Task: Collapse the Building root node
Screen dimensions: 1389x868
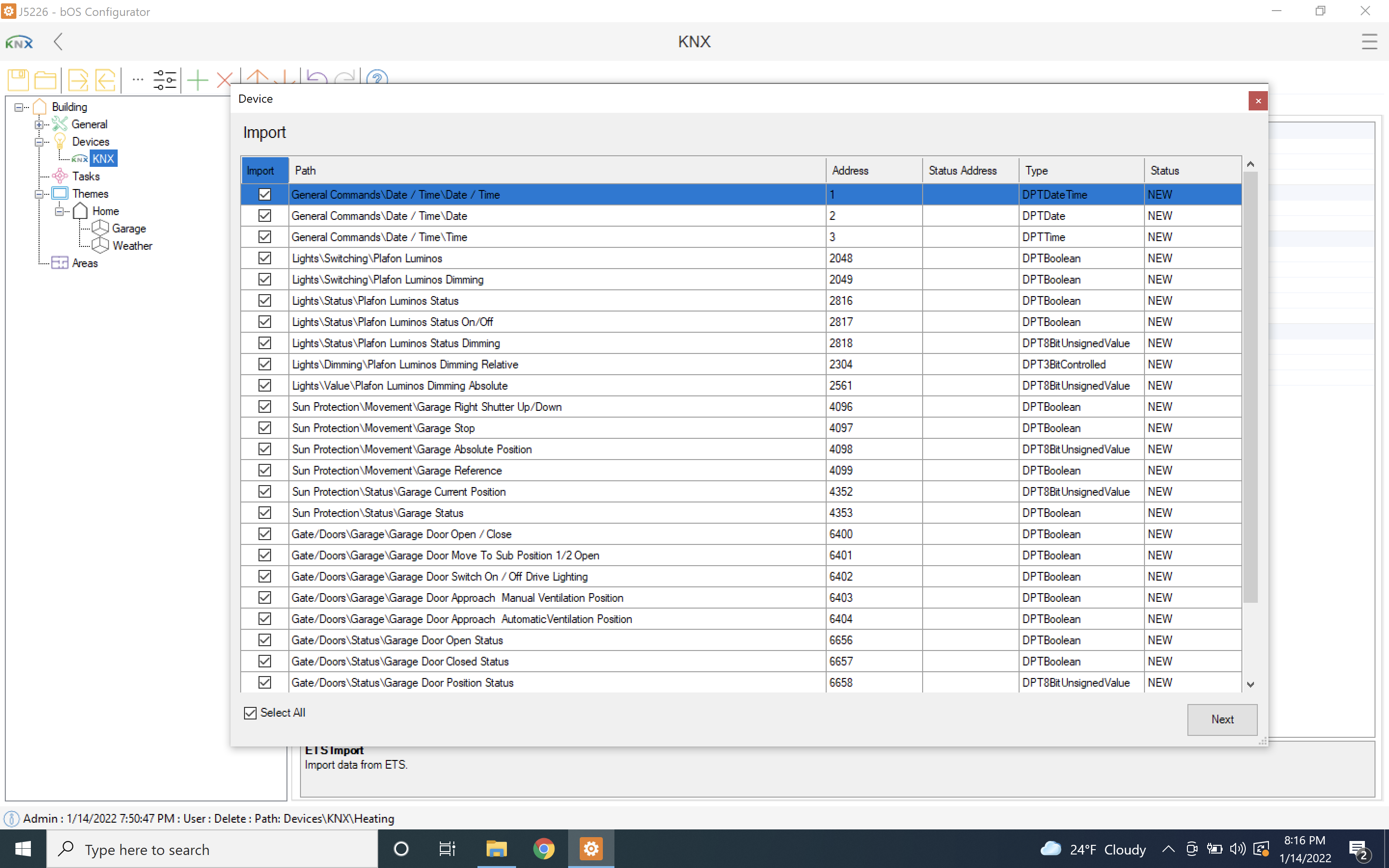Action: click(18, 108)
